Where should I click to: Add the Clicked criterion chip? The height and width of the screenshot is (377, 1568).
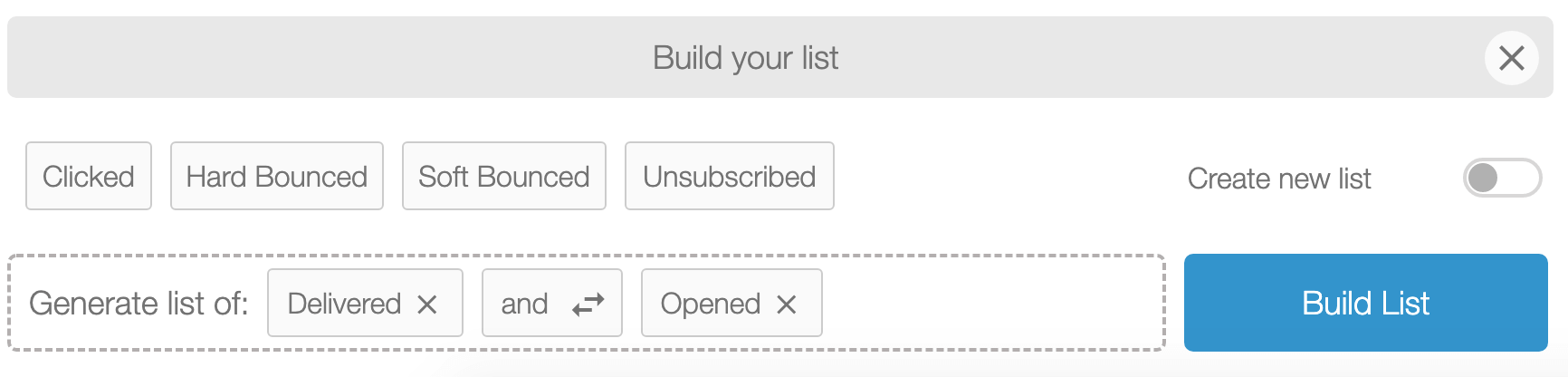(89, 176)
